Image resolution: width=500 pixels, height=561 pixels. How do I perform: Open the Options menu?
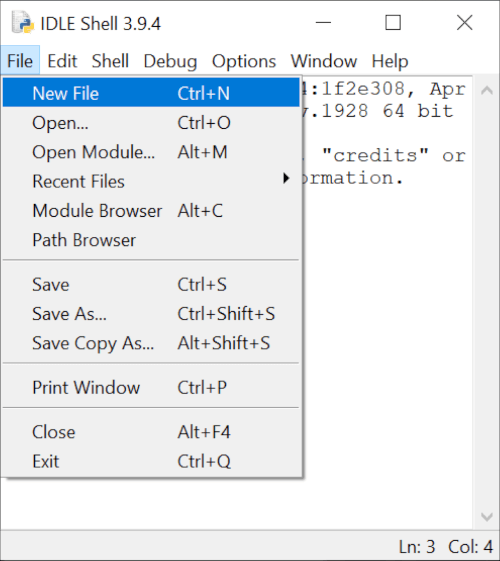click(x=244, y=61)
